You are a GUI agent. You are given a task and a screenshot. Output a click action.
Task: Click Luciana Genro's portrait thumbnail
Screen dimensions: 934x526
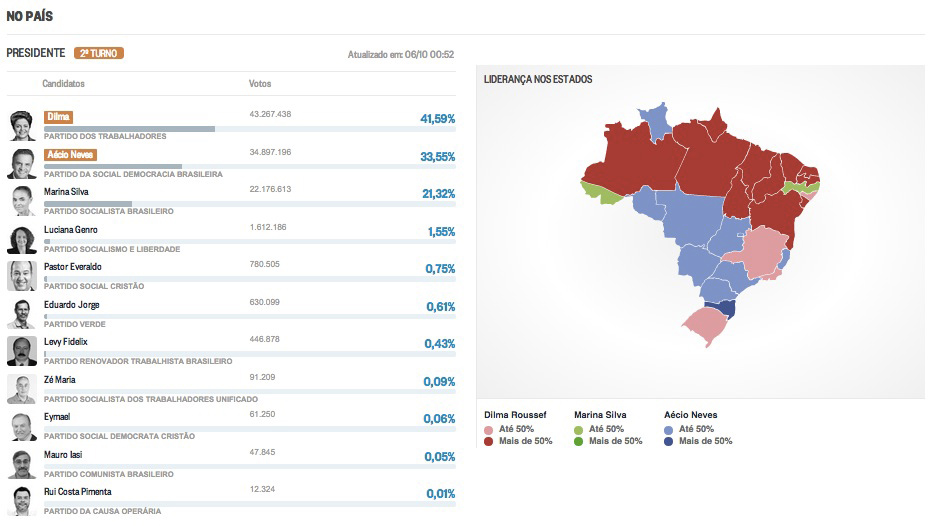pyautogui.click(x=22, y=238)
